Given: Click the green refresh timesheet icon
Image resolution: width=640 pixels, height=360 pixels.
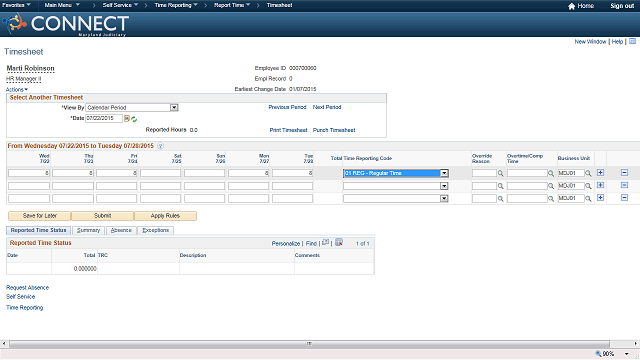Looking at the screenshot, I should coord(134,119).
